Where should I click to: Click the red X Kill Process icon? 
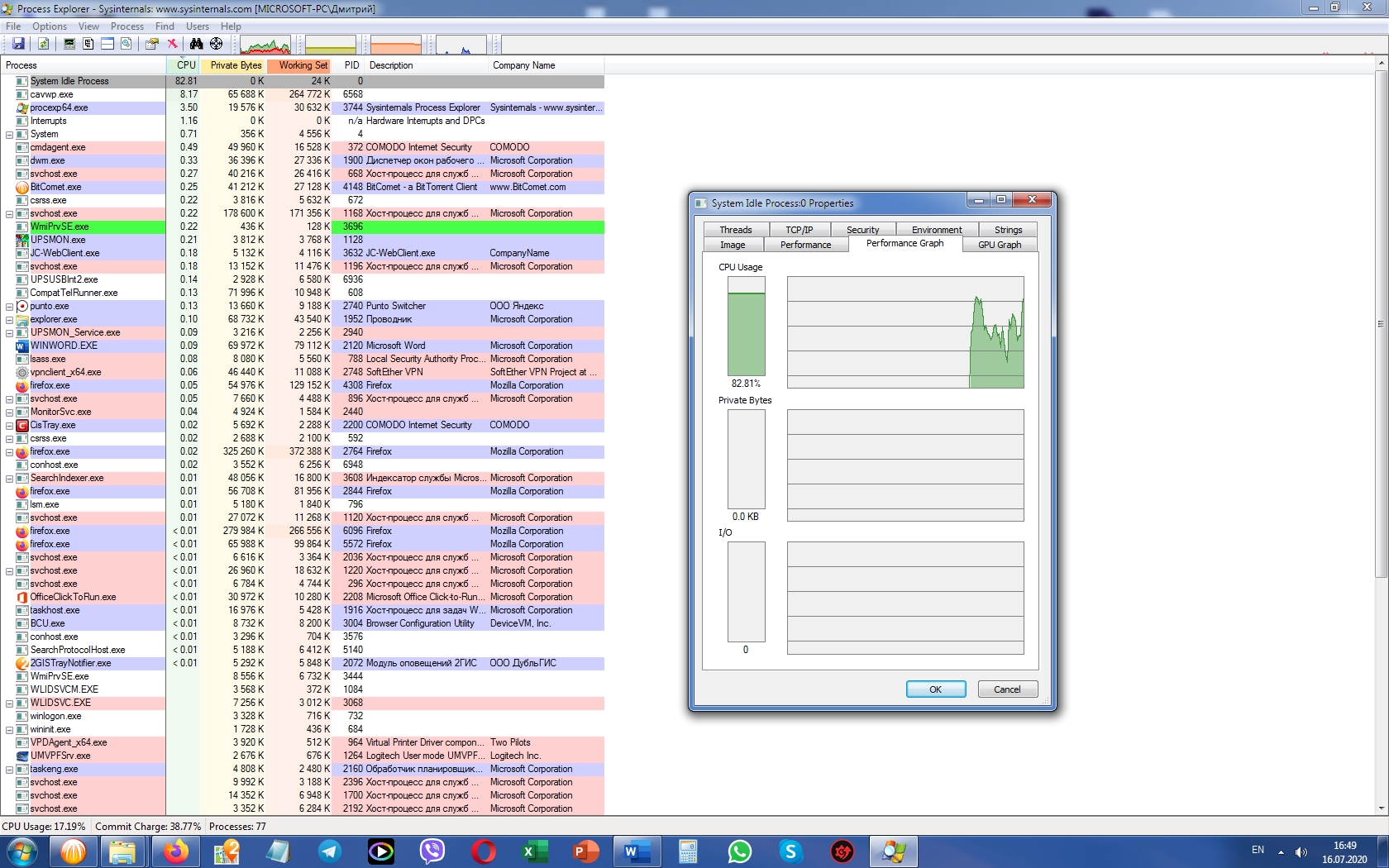tap(172, 44)
